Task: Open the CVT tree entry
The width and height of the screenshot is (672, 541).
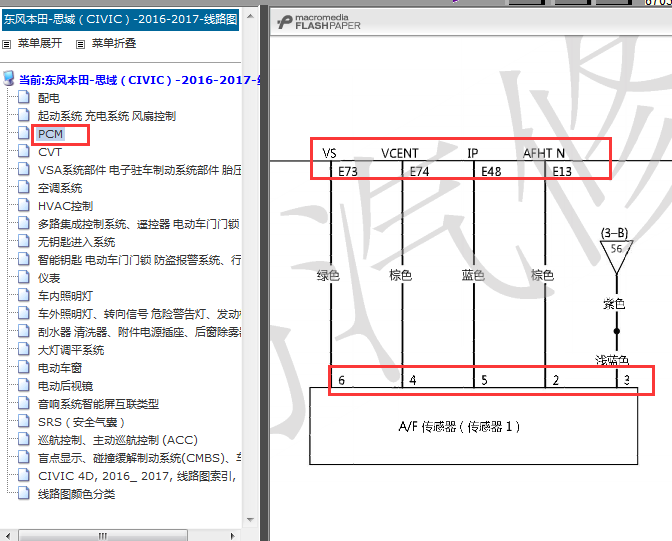Action: point(50,152)
